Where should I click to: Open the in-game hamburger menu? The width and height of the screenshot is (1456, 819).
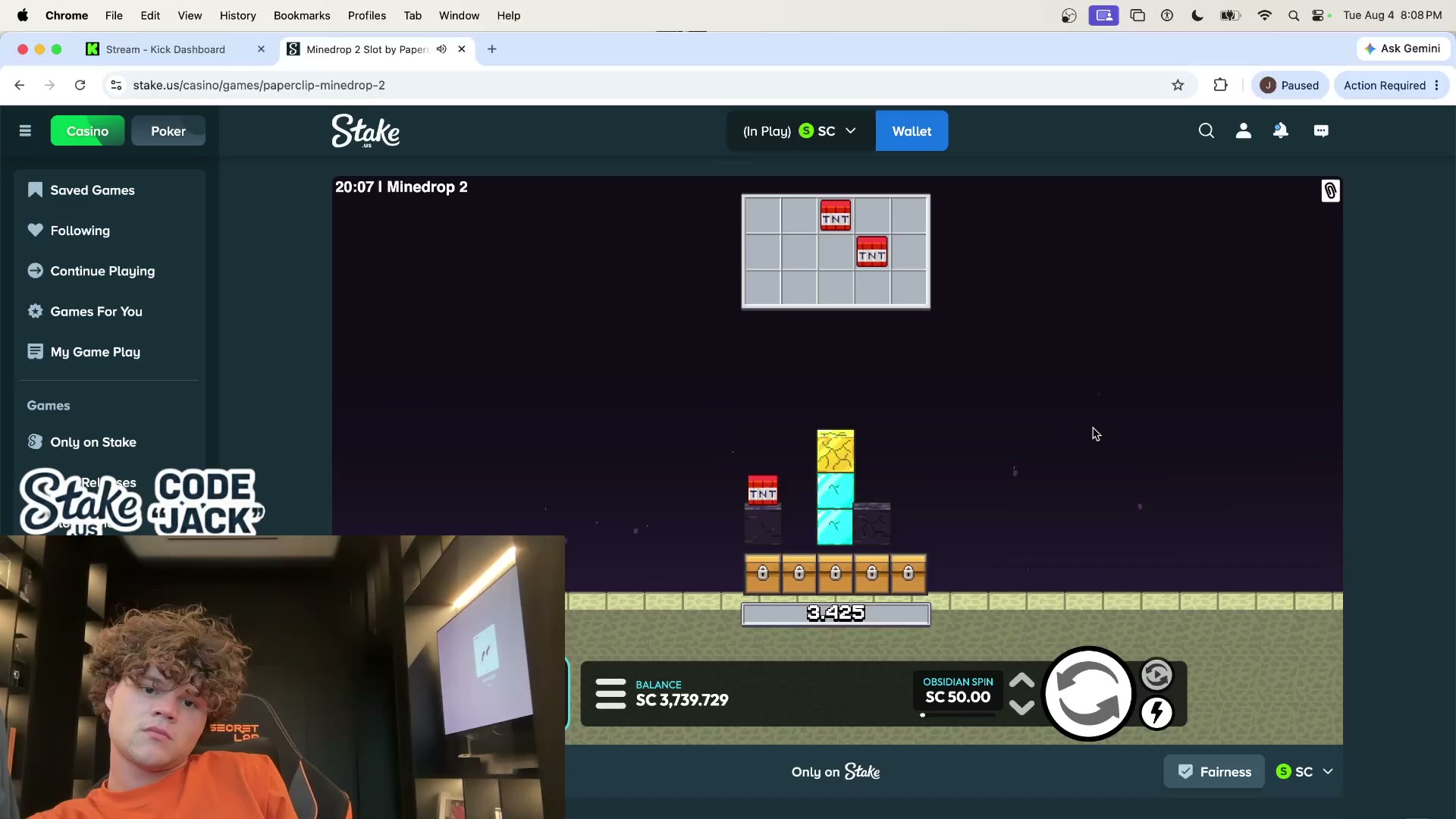tap(610, 693)
